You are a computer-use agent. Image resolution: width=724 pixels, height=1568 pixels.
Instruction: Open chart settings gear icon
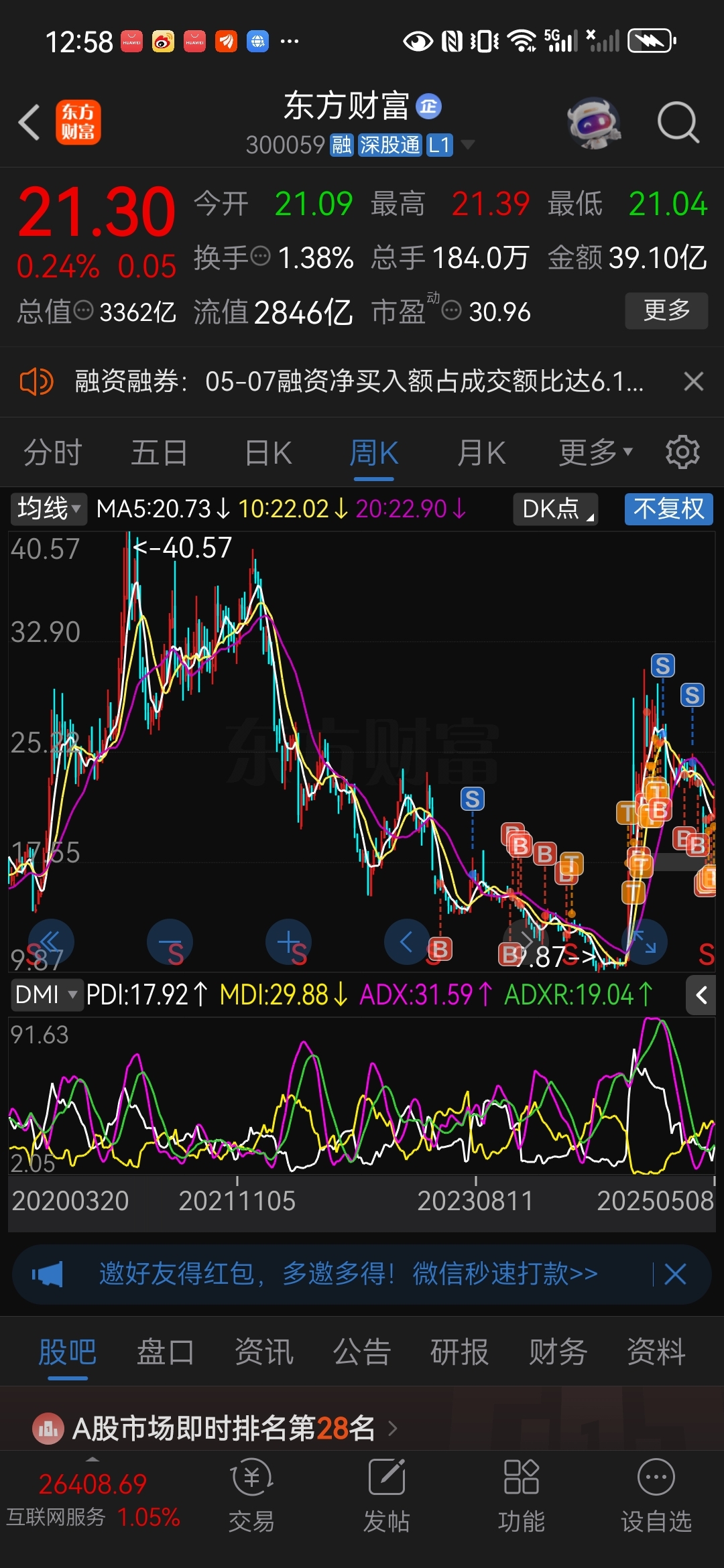682,452
